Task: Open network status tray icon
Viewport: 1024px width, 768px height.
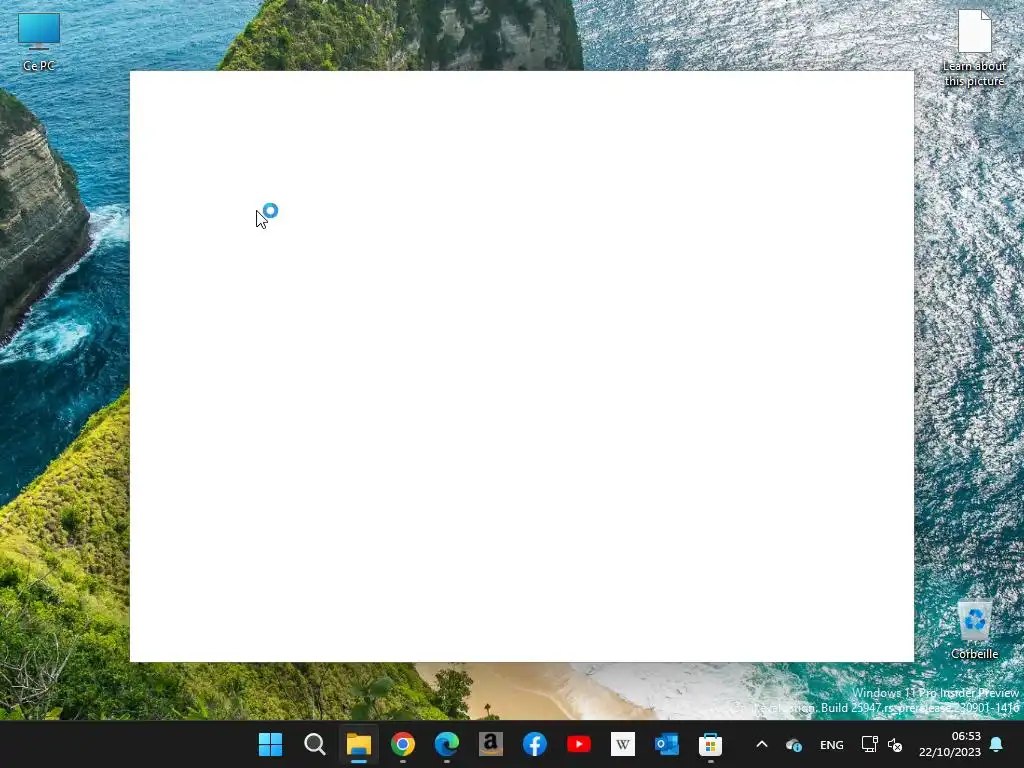Action: pos(869,744)
